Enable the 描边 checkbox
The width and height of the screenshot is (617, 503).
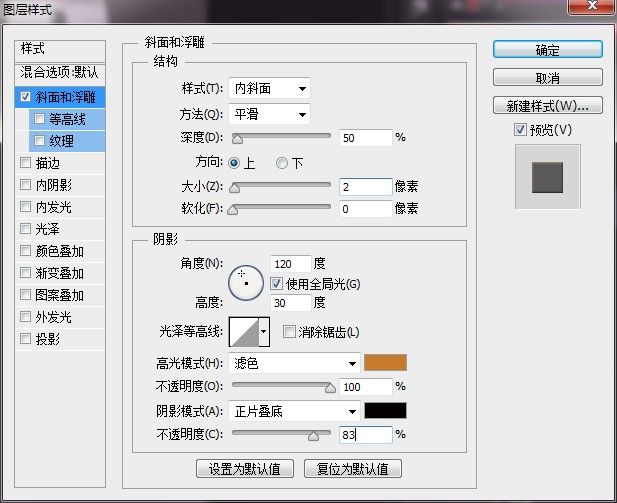point(26,163)
